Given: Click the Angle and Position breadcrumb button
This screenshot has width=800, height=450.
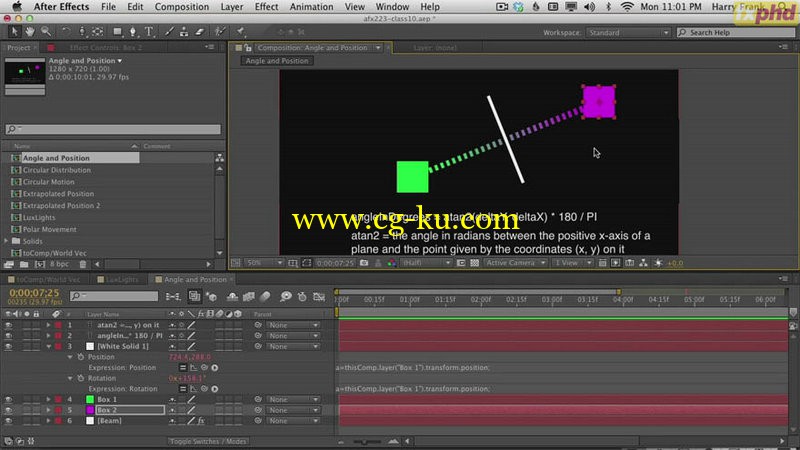Looking at the screenshot, I should [x=277, y=61].
